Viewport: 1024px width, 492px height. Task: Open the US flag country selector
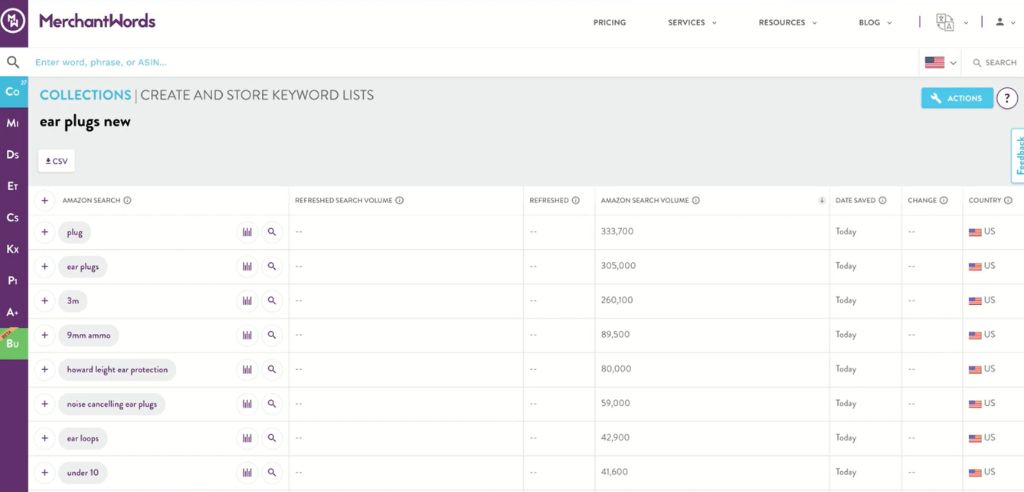(x=940, y=63)
